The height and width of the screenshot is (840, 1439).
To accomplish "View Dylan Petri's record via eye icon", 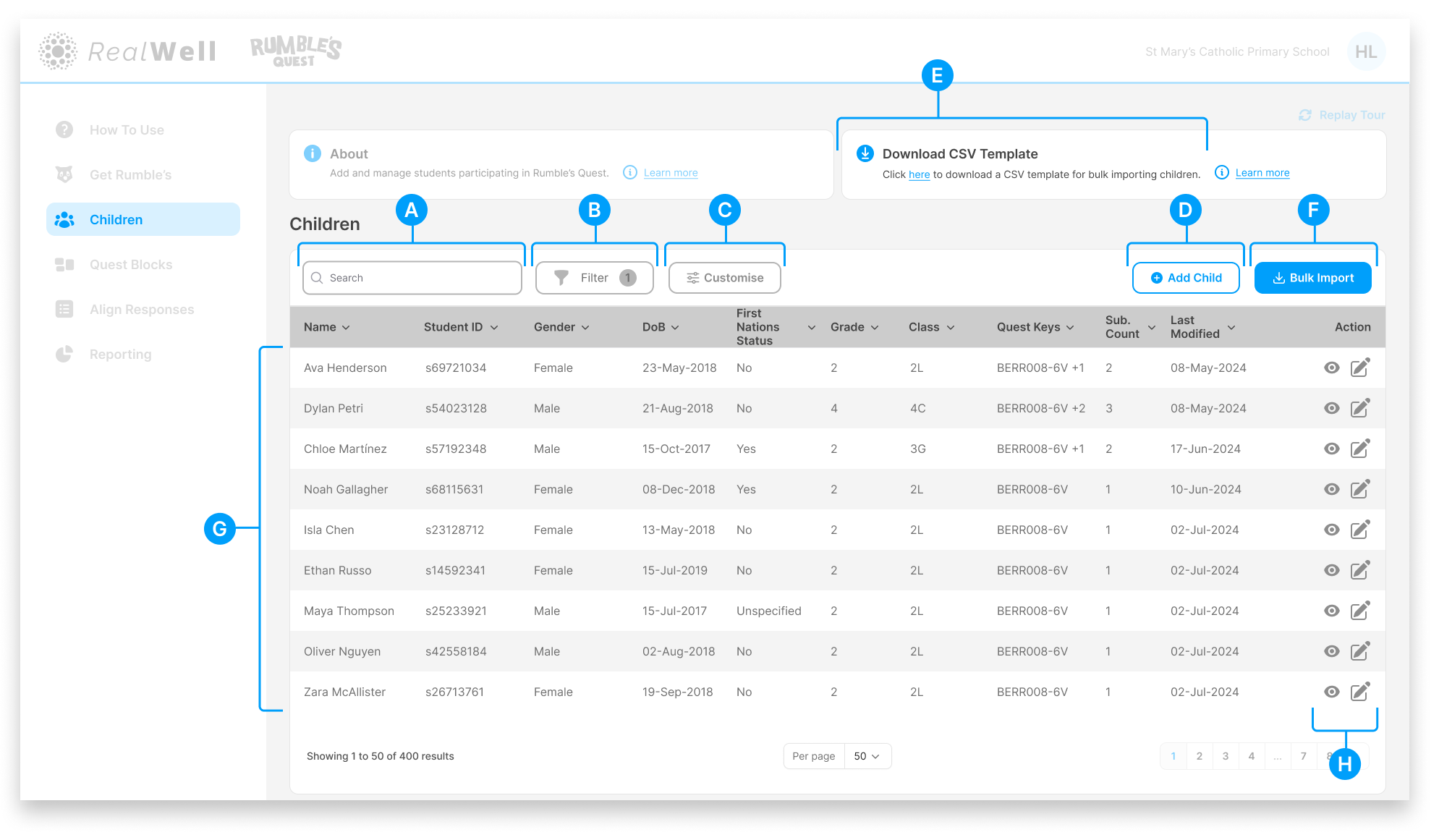I will tap(1331, 408).
